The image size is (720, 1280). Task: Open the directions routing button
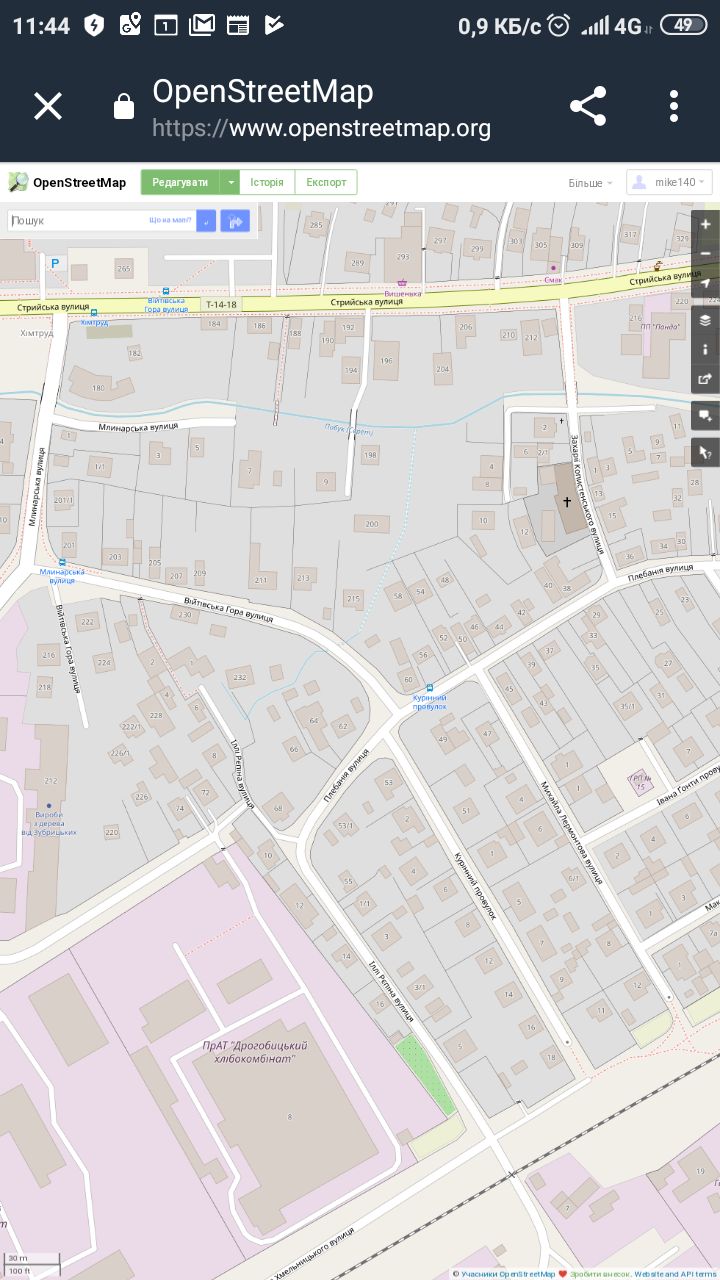tap(235, 221)
